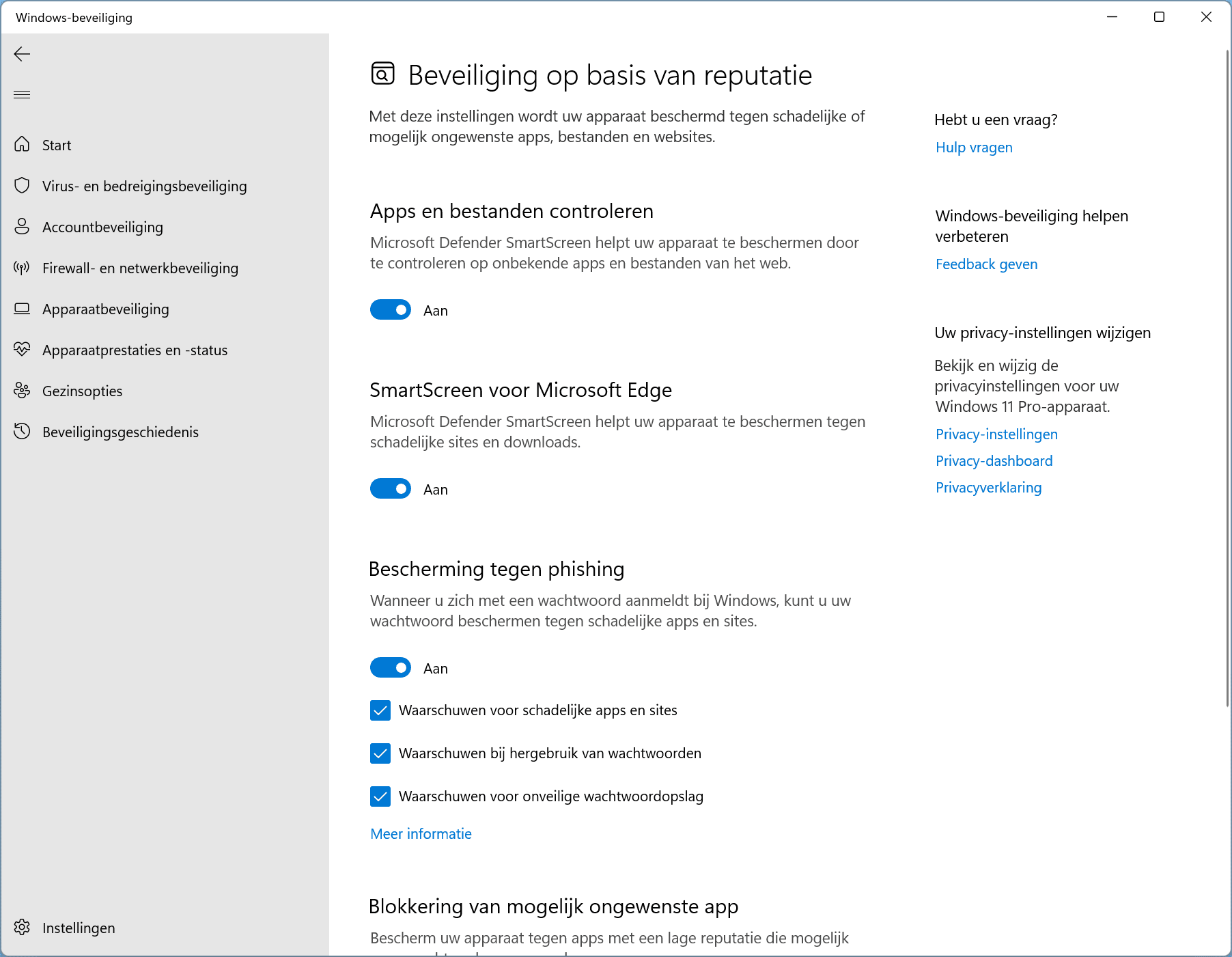Turn off Apps en bestanden controleren toggle

391,310
